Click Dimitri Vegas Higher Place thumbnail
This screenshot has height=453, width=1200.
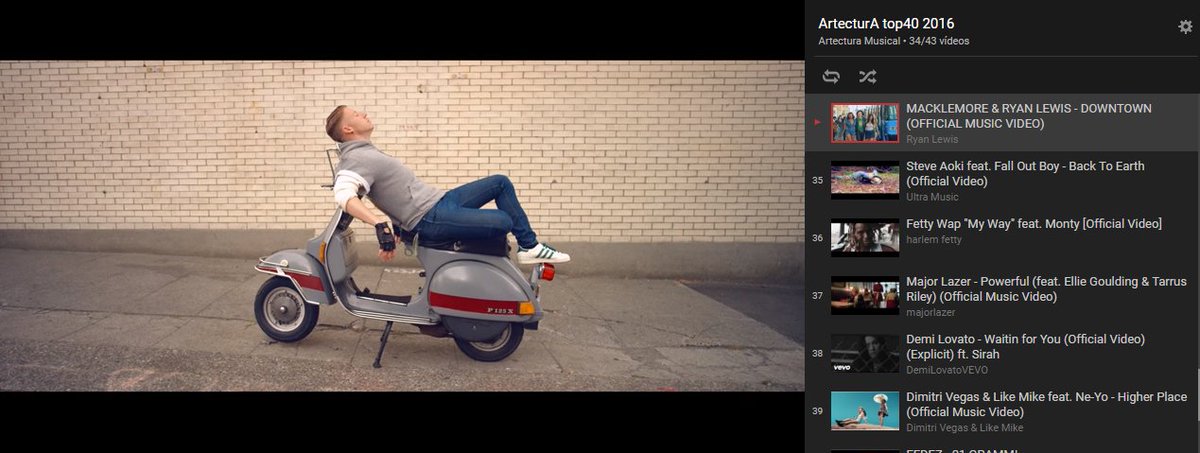[865, 411]
